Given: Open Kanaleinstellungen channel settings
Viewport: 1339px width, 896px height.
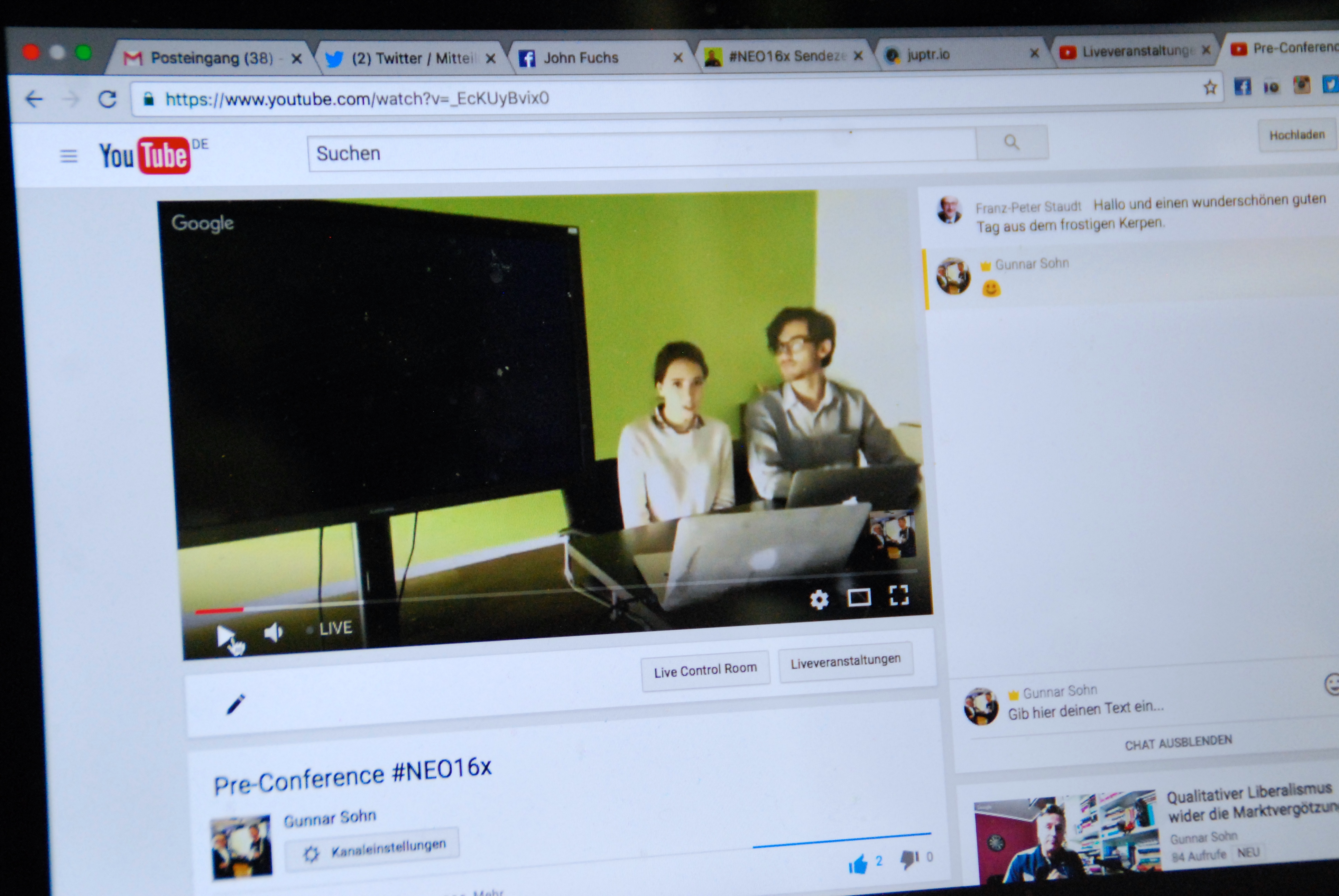Looking at the screenshot, I should point(372,849).
